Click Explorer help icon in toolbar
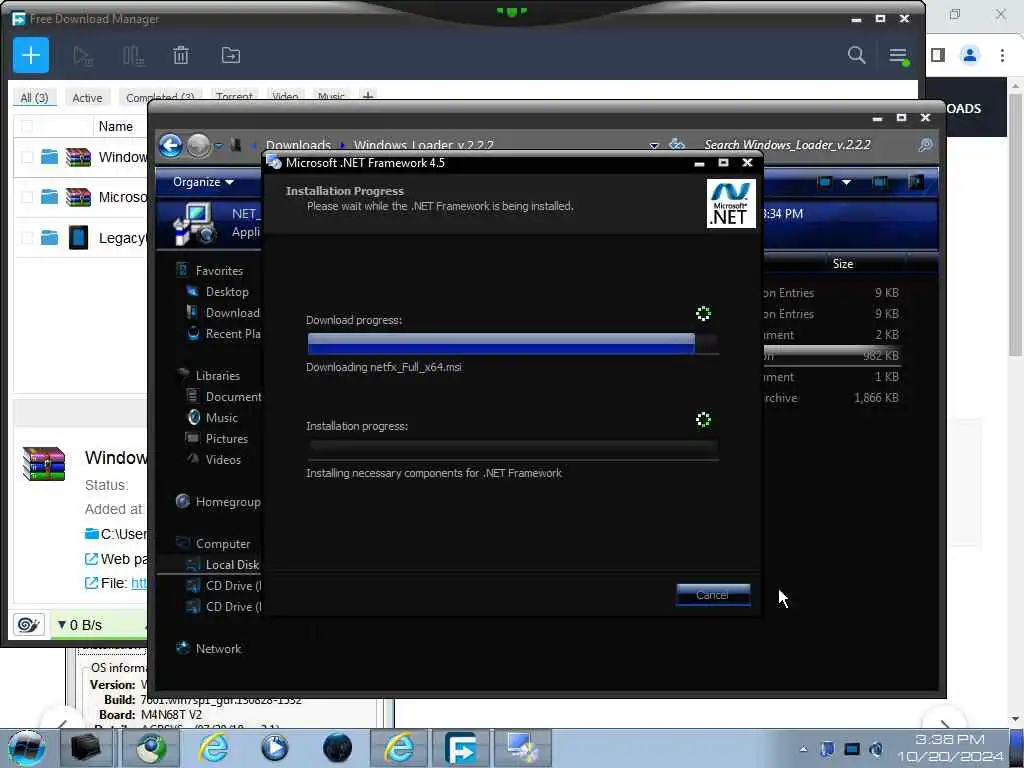Image resolution: width=1024 pixels, height=768 pixels. pos(916,182)
